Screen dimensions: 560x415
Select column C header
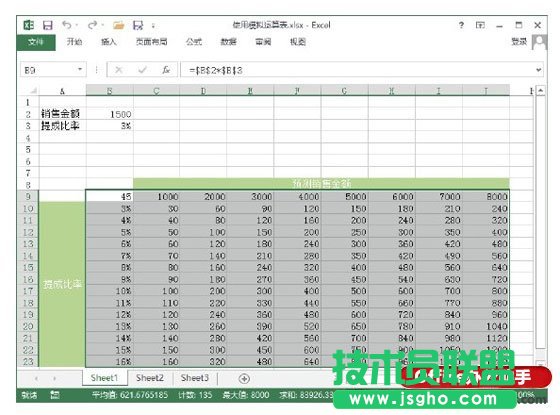156,91
